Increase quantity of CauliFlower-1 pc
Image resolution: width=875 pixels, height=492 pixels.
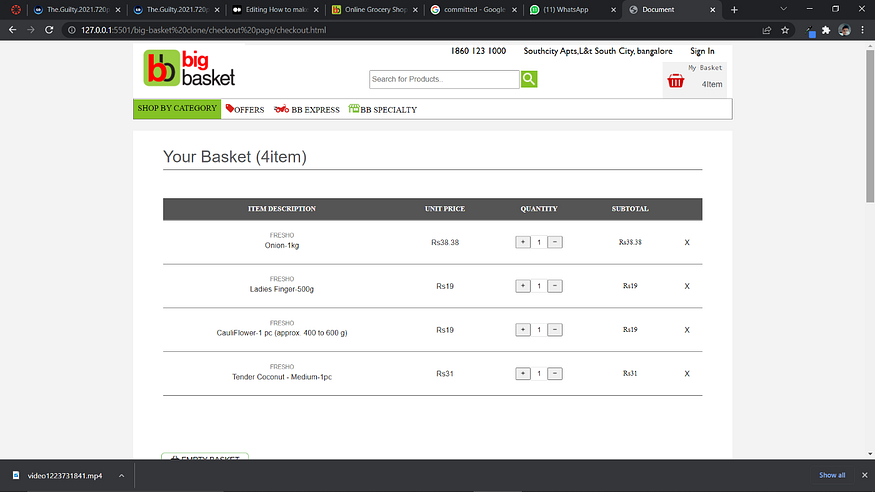[x=523, y=330]
